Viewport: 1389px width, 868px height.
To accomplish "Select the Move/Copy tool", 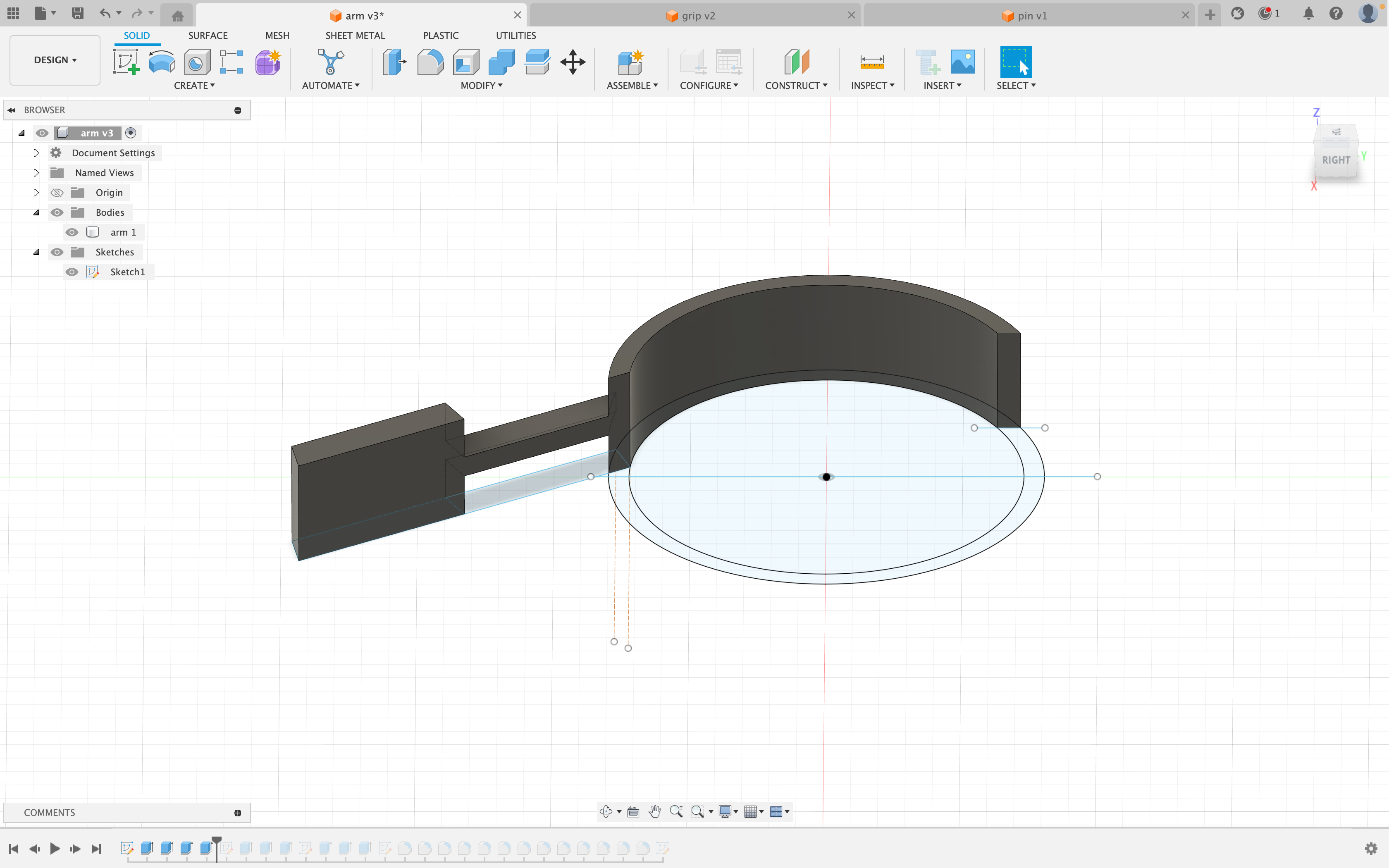I will click(x=573, y=62).
